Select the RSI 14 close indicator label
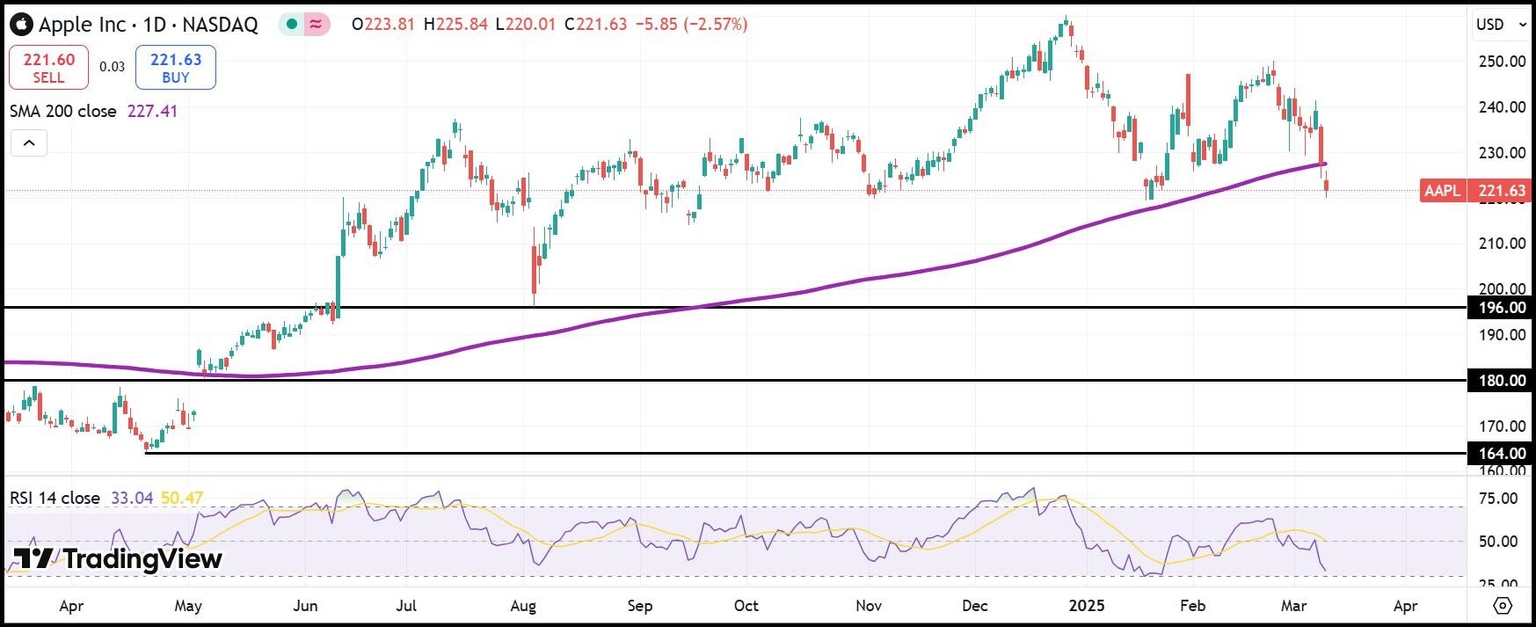This screenshot has height=627, width=1536. tap(55, 498)
